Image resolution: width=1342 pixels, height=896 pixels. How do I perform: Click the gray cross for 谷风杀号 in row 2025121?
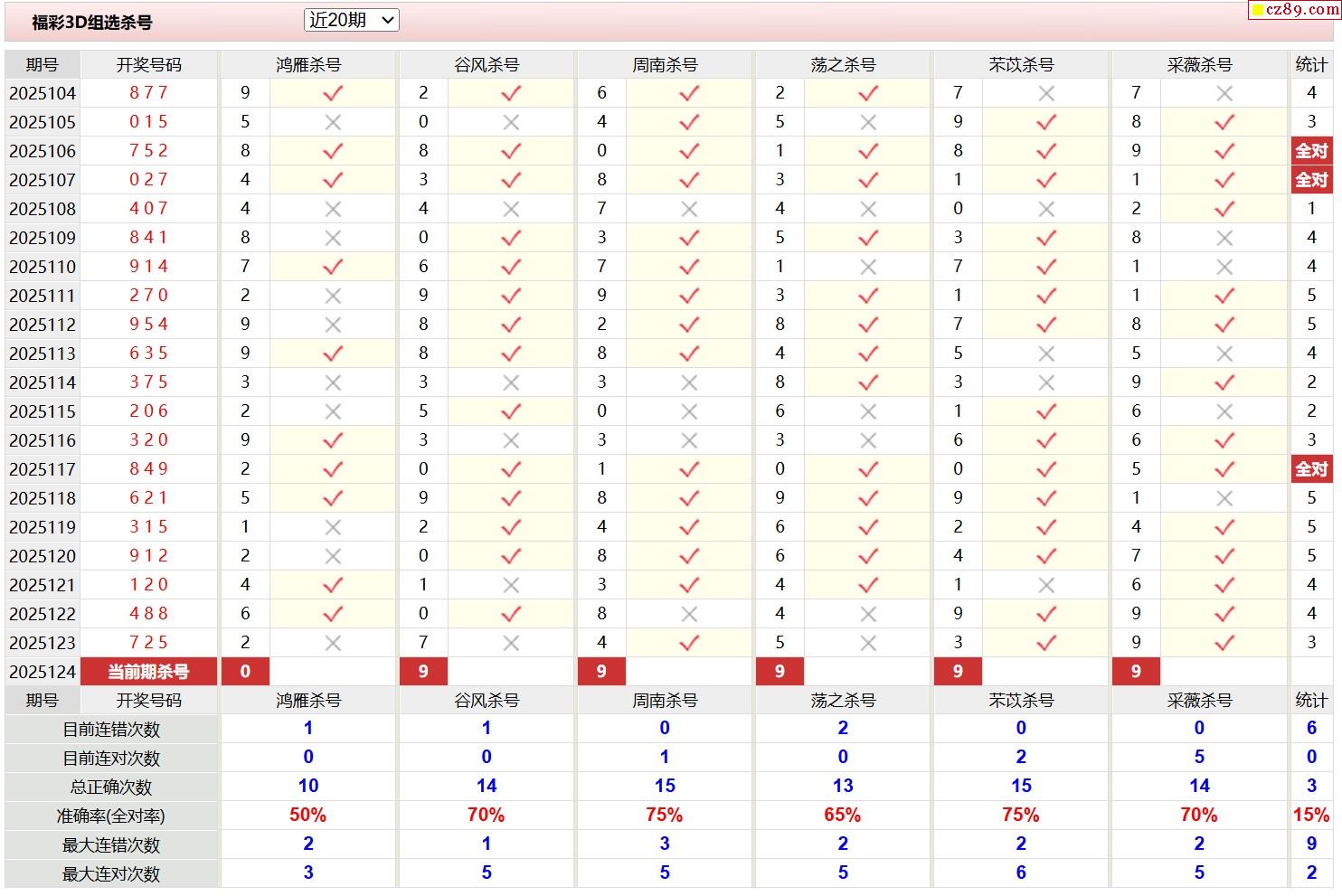click(x=511, y=585)
